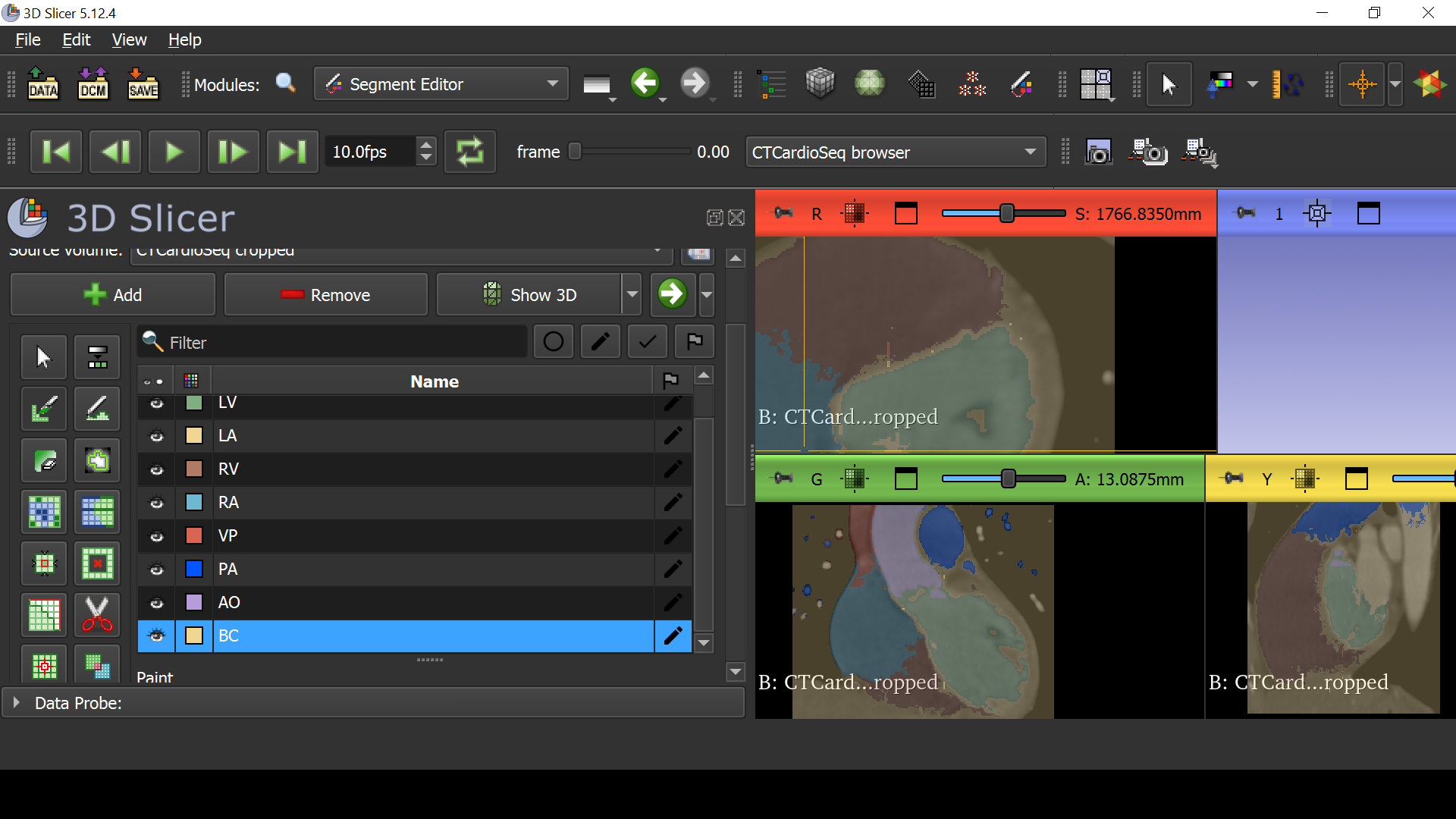
Task: Select the Scissors segment editor effect
Action: pyautogui.click(x=97, y=615)
